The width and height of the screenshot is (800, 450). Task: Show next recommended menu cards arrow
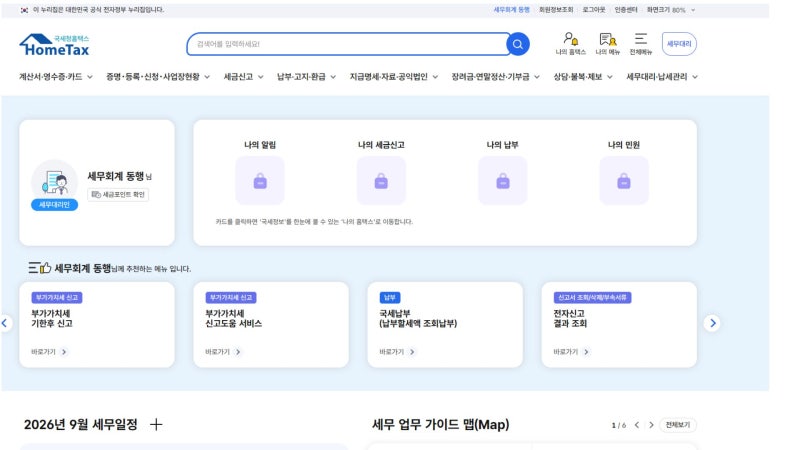point(712,323)
